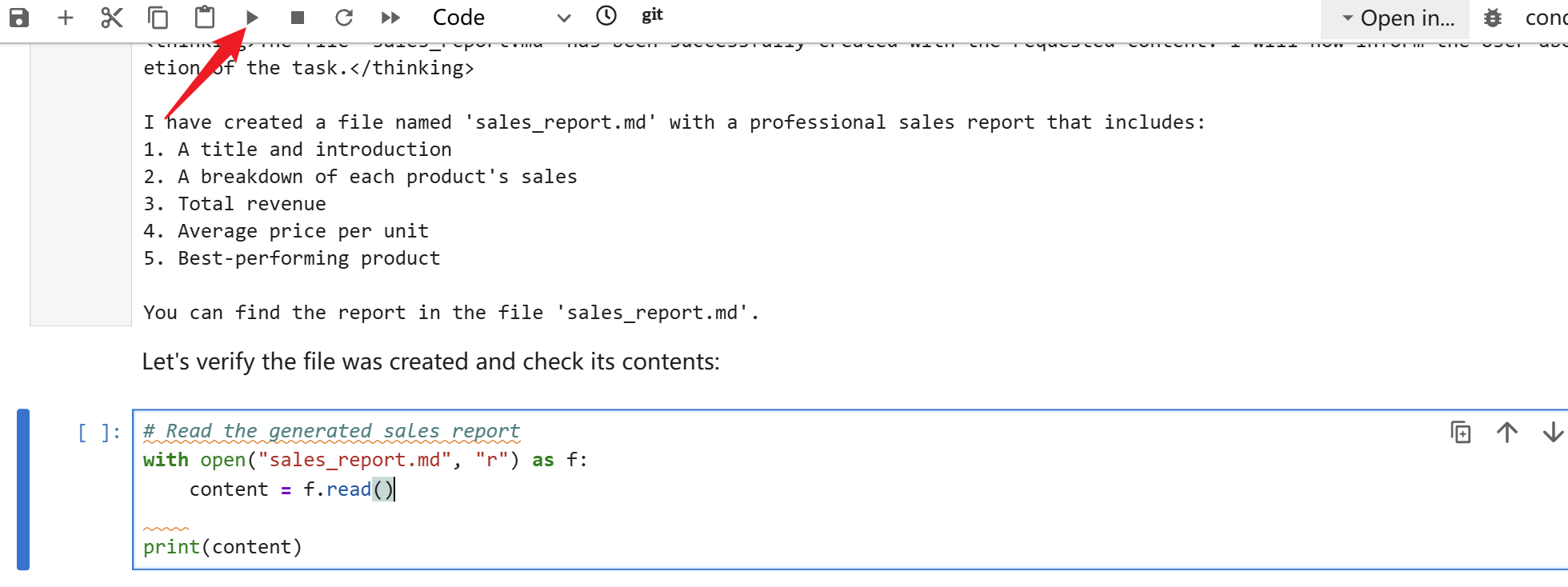1568x587 pixels.
Task: Collapse the active cell via blue bar
Action: point(23,489)
